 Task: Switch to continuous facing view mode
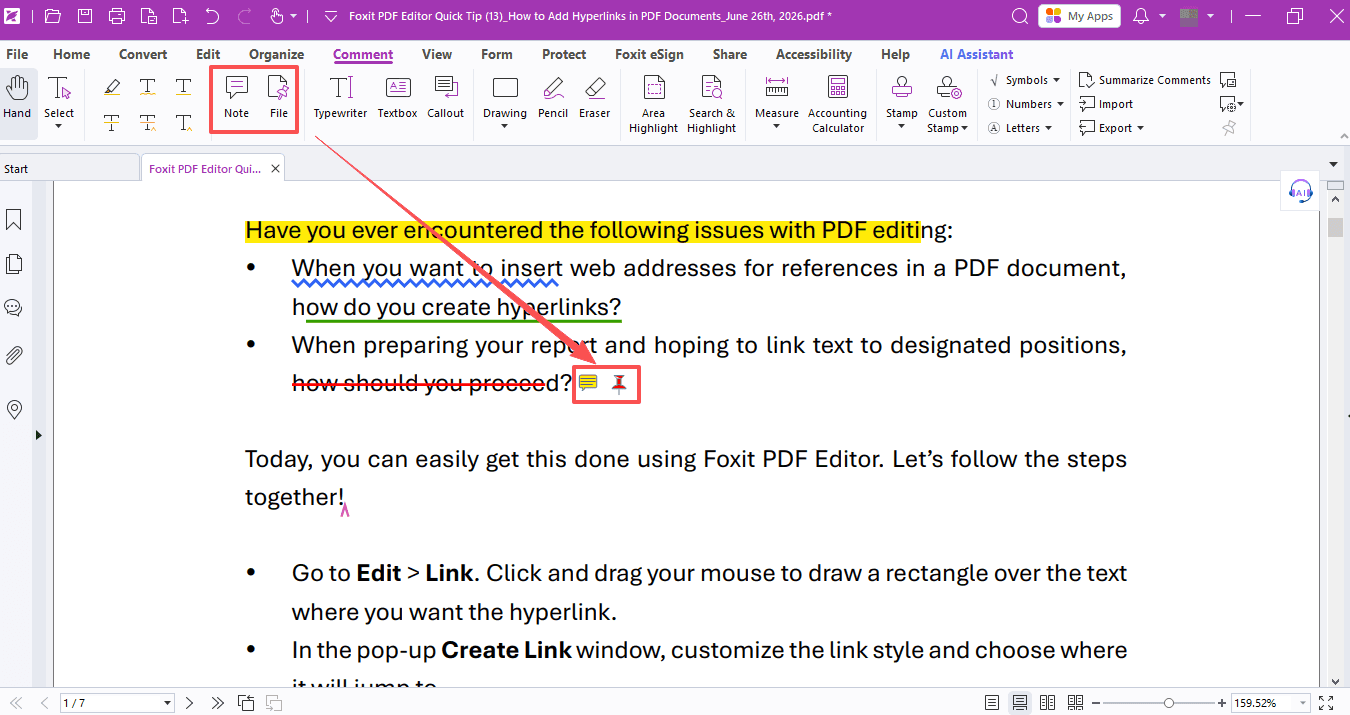click(x=1075, y=703)
